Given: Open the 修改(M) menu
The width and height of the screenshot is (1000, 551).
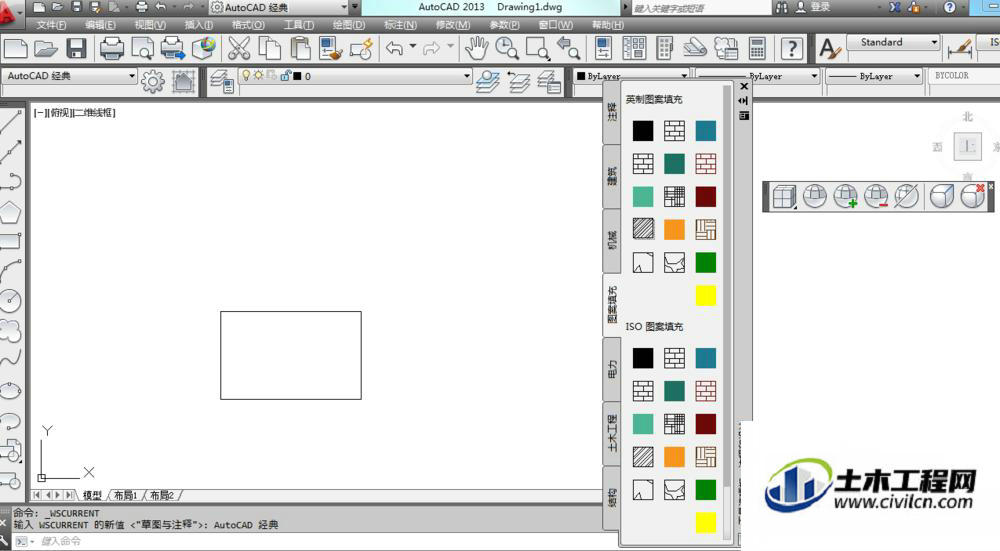Looking at the screenshot, I should click(x=453, y=25).
